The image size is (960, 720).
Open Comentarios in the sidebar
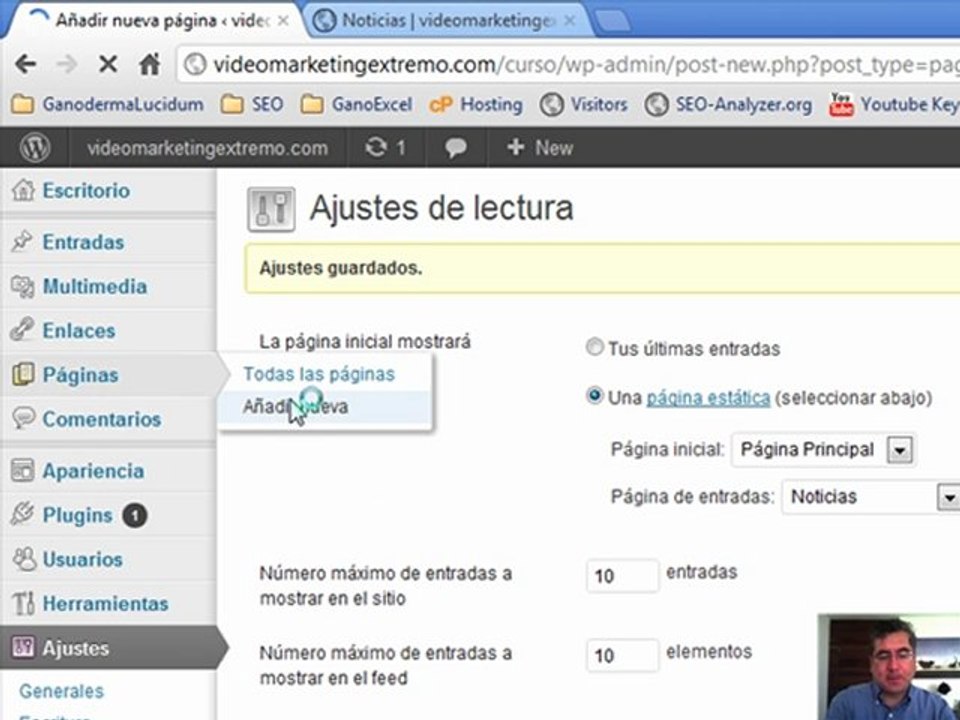click(x=102, y=419)
